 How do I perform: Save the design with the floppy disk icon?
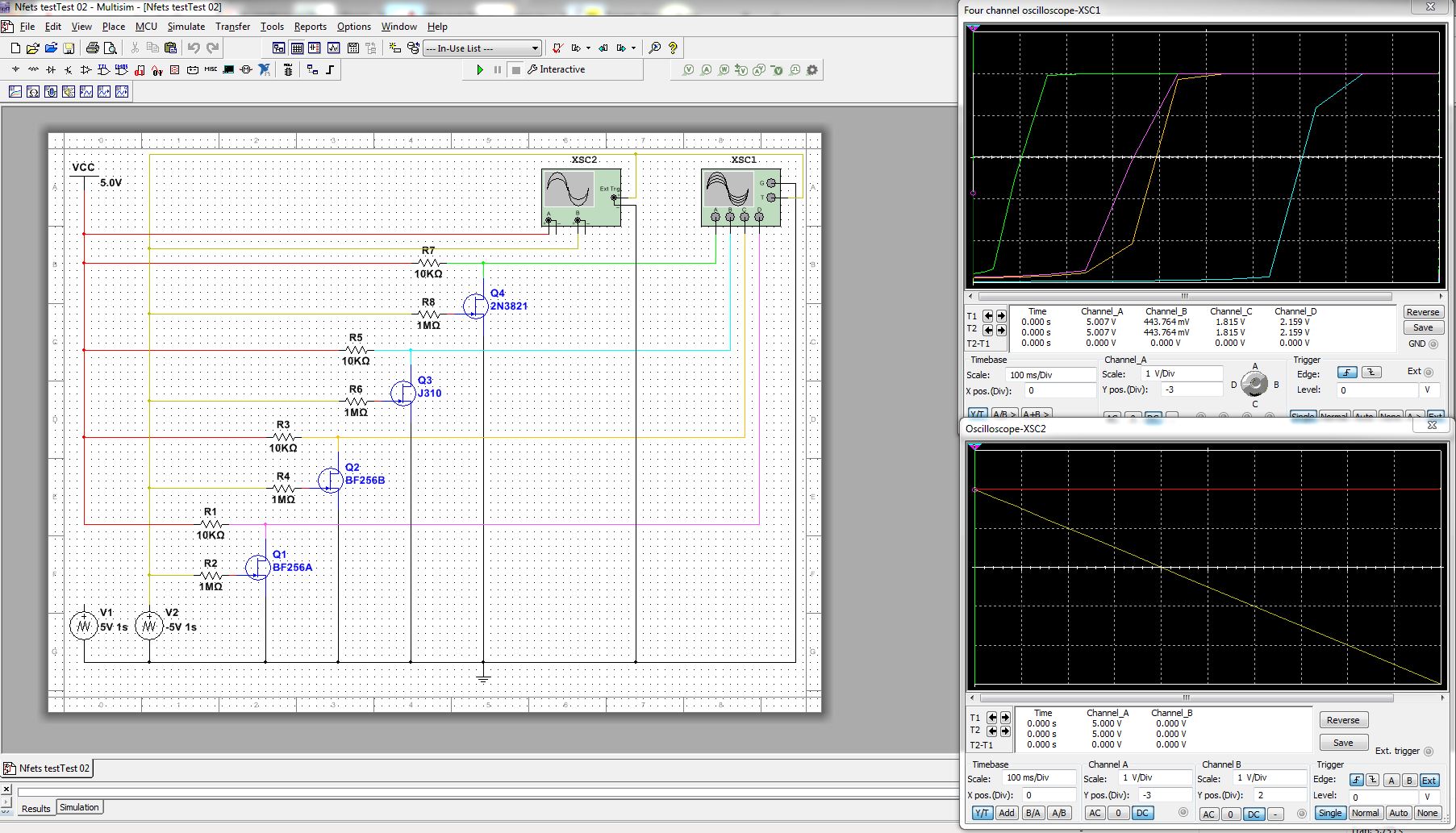(69, 48)
